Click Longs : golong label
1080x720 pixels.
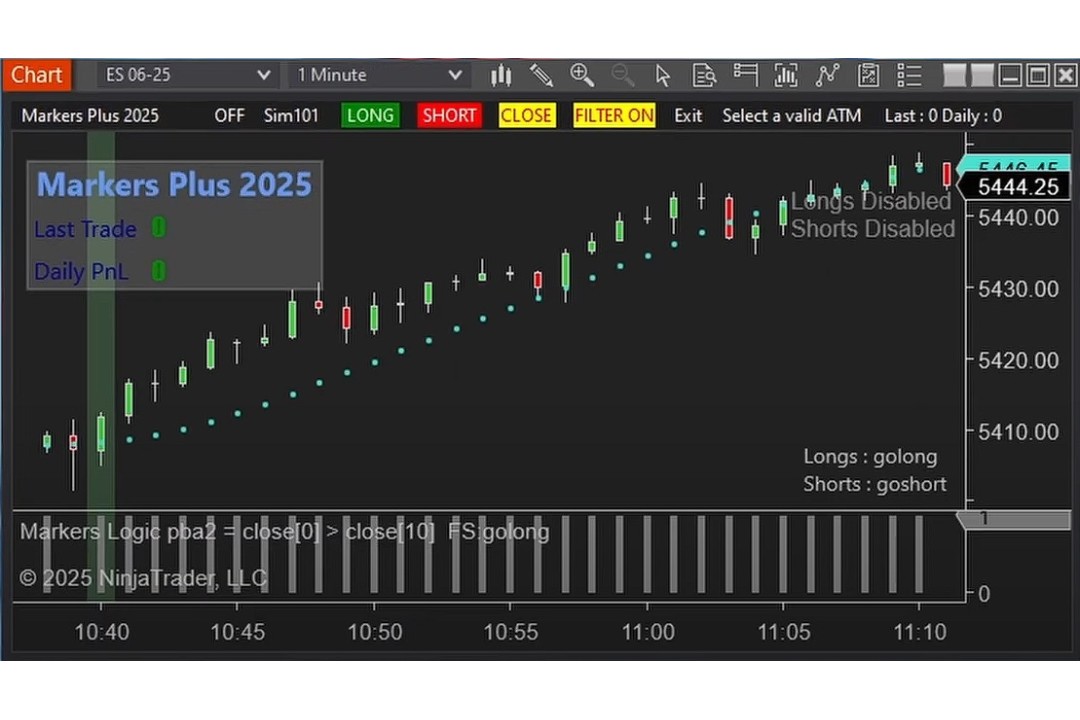pyautogui.click(x=870, y=457)
